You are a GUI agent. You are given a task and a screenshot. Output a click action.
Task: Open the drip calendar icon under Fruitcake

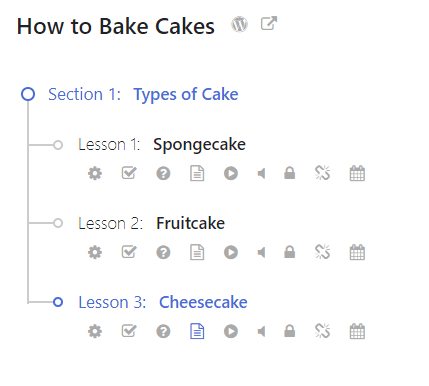point(357,252)
